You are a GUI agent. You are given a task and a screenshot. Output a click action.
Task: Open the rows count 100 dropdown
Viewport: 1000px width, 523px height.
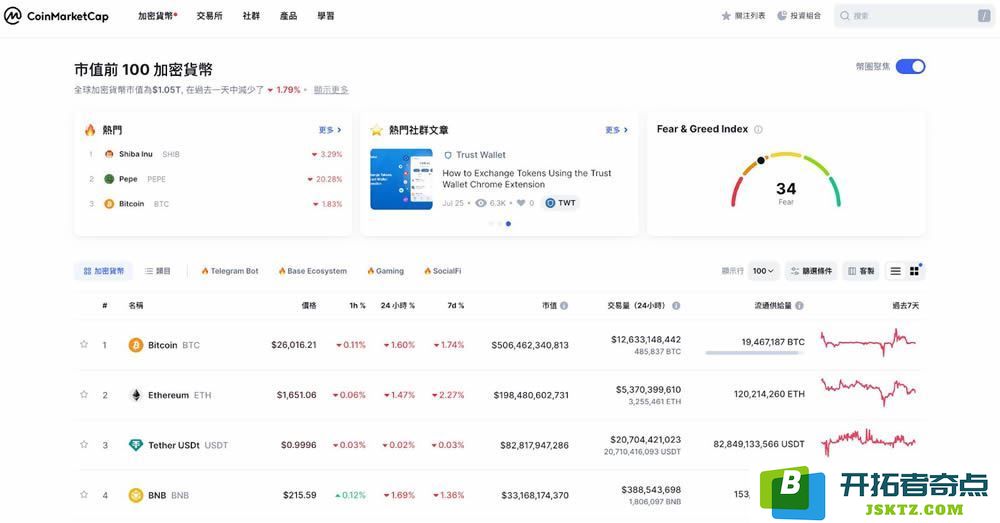pos(763,271)
